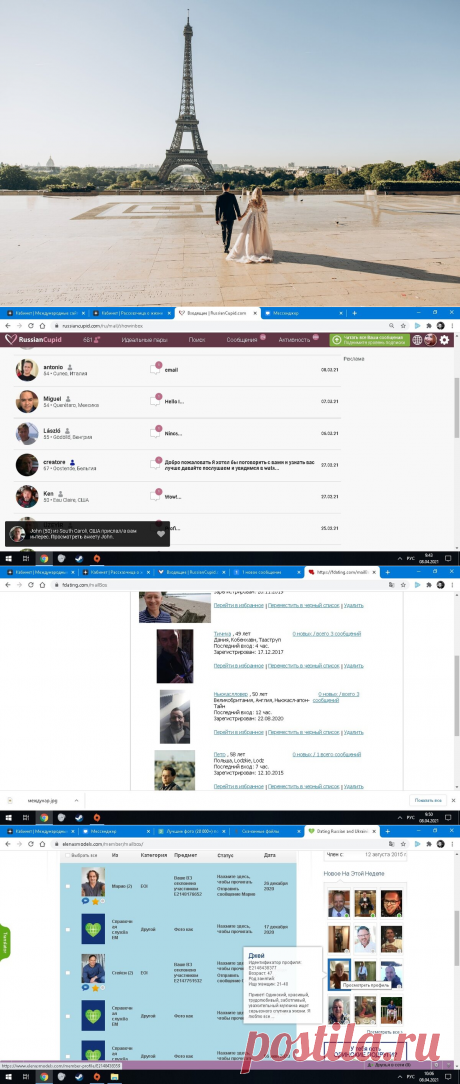460x1084 pixels.
Task: Click the 'Показать все' downloads button
Action: point(428,799)
